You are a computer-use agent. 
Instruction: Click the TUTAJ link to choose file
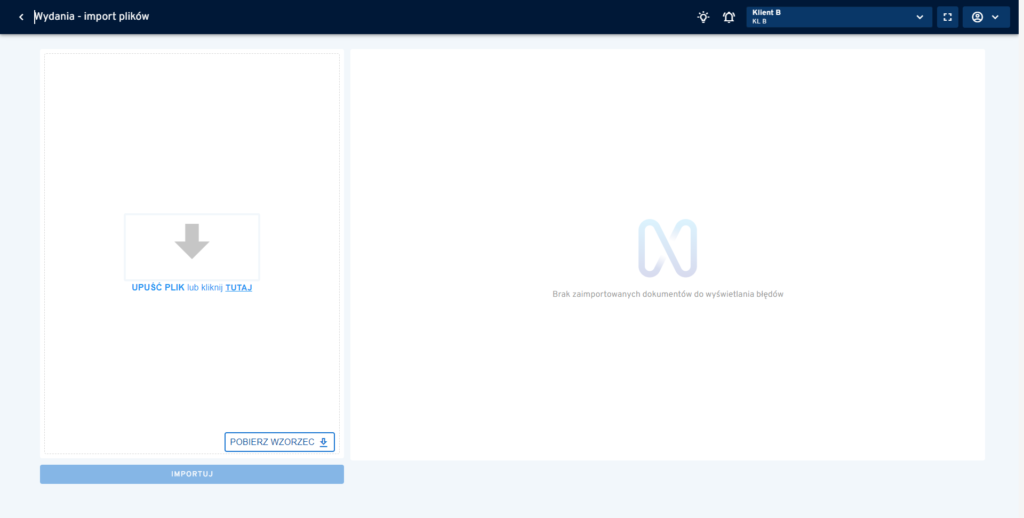[x=238, y=288]
